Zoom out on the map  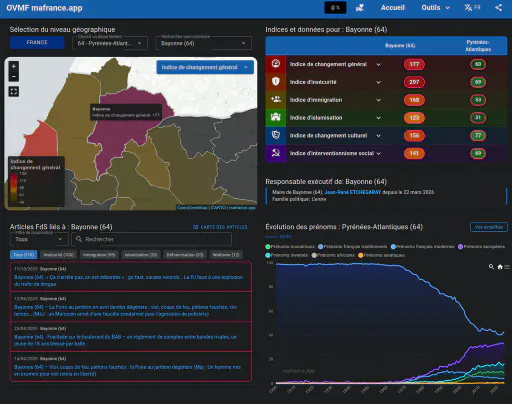14,76
